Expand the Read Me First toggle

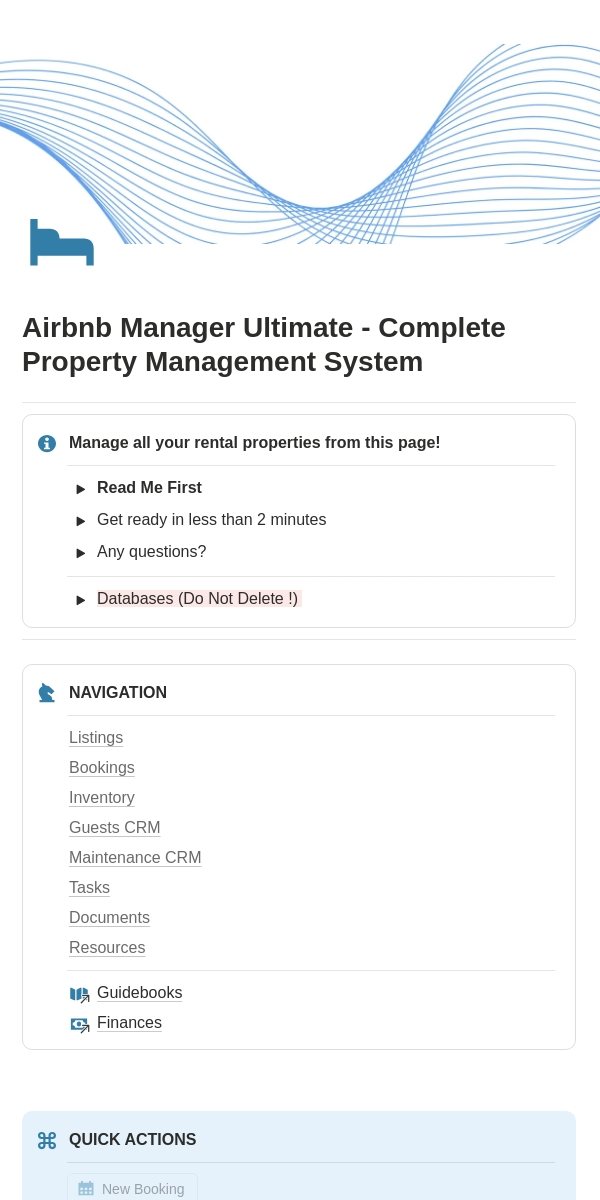point(81,489)
